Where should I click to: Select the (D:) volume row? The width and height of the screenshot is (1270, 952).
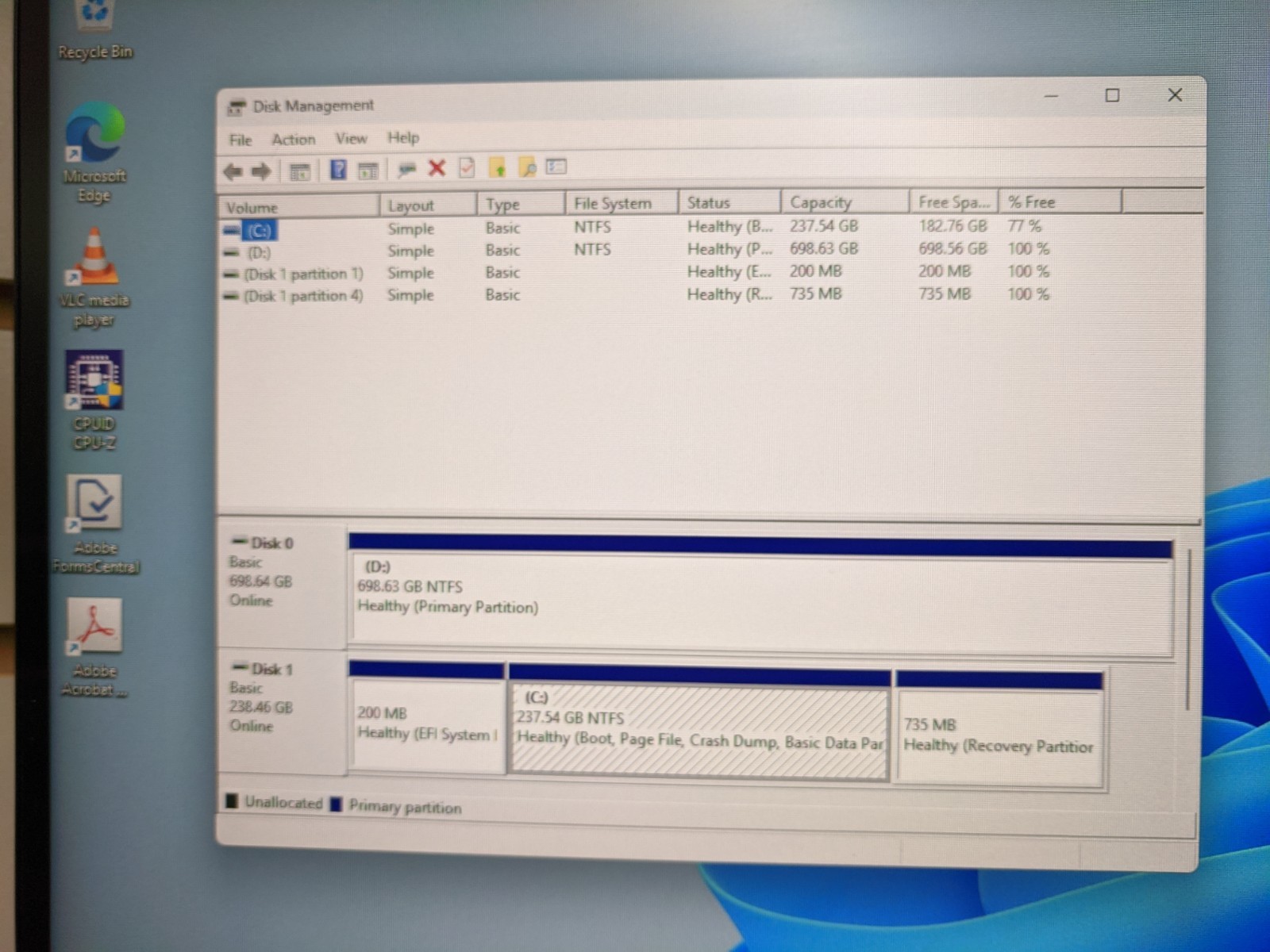pos(635,250)
